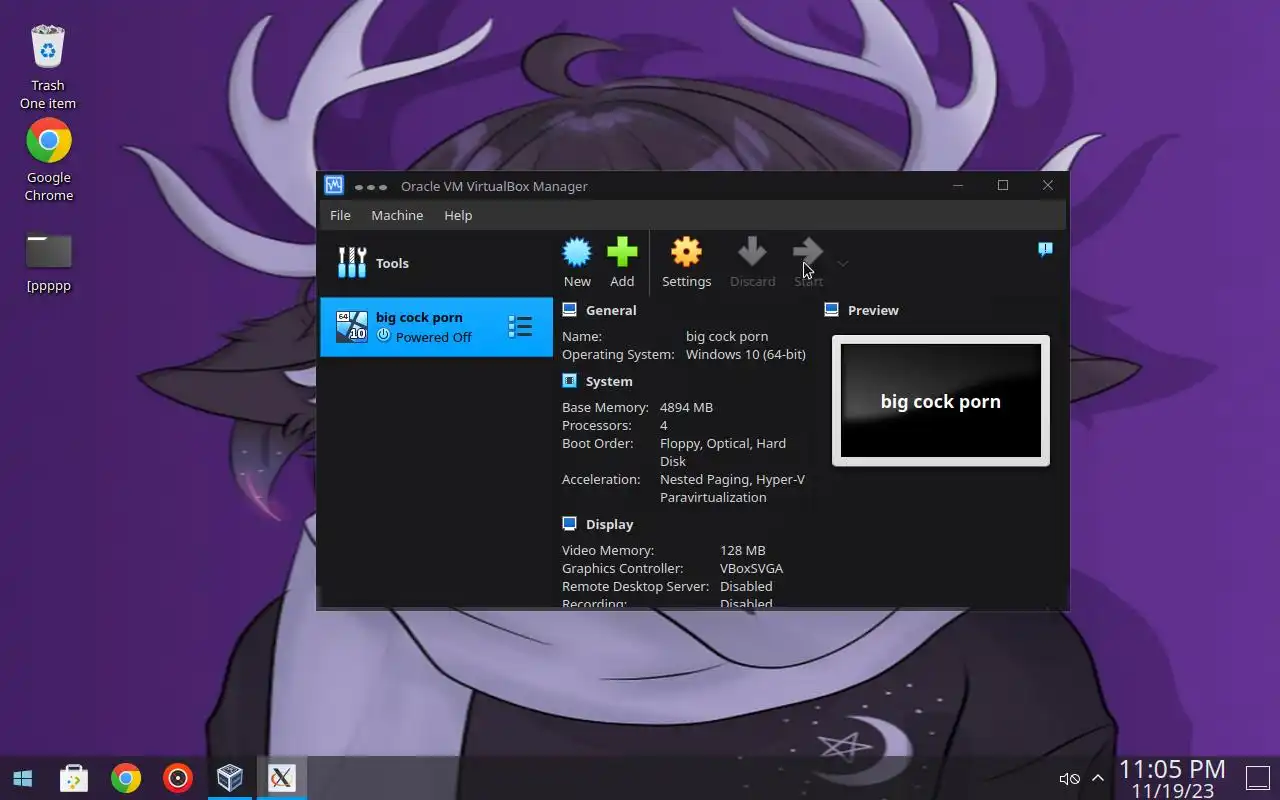Click the Discard toolbar arrow icon
The image size is (1280, 800).
click(x=752, y=252)
